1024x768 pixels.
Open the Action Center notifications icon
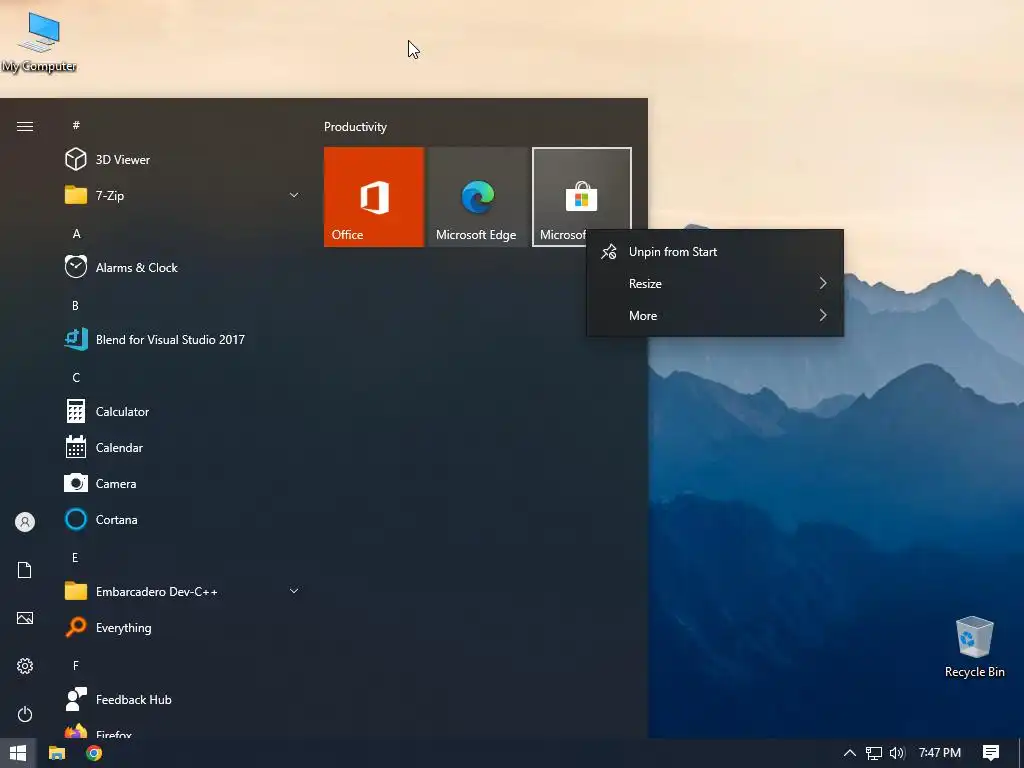tap(991, 753)
